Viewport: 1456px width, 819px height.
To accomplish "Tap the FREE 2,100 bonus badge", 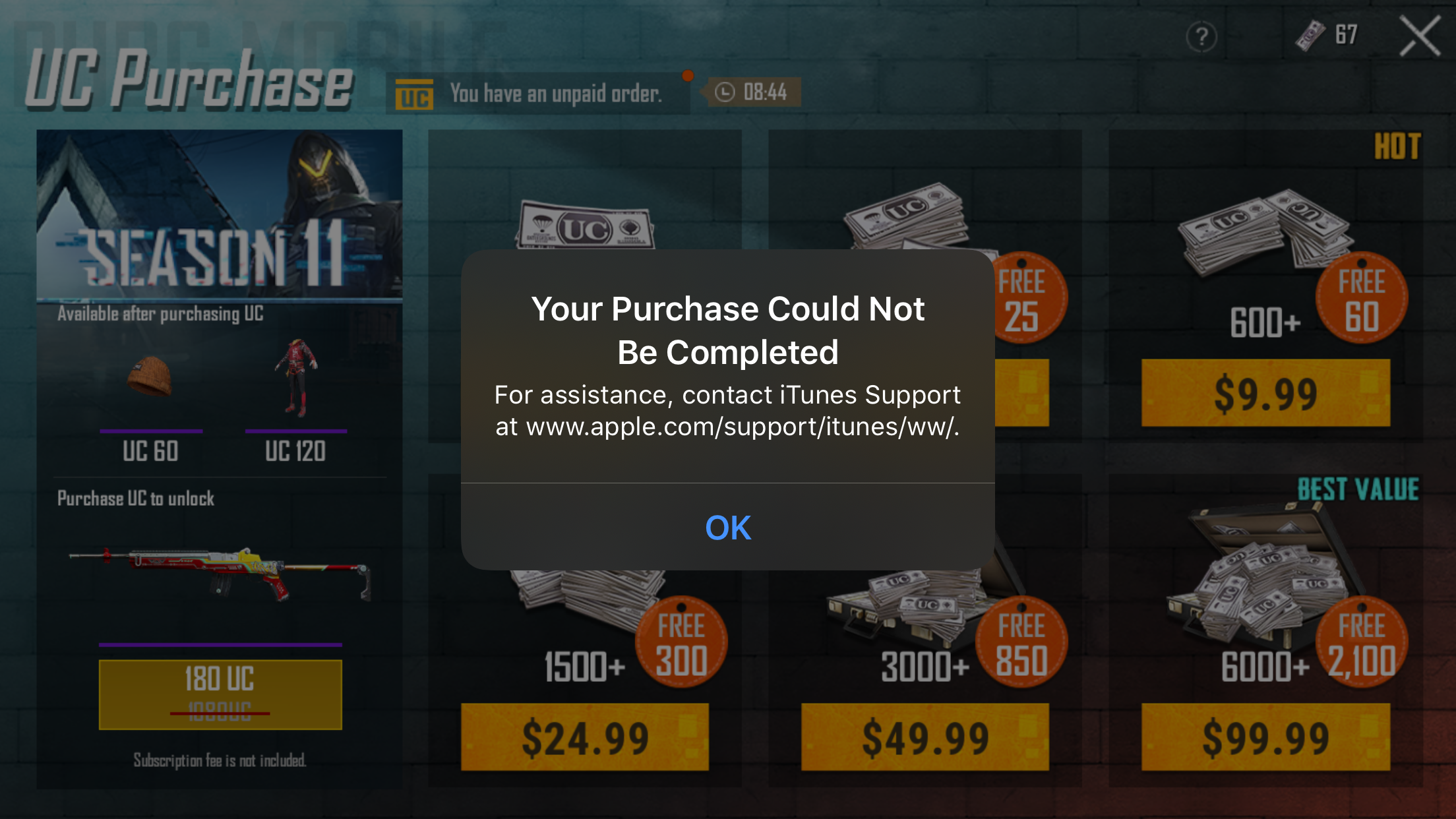I will point(1362,642).
